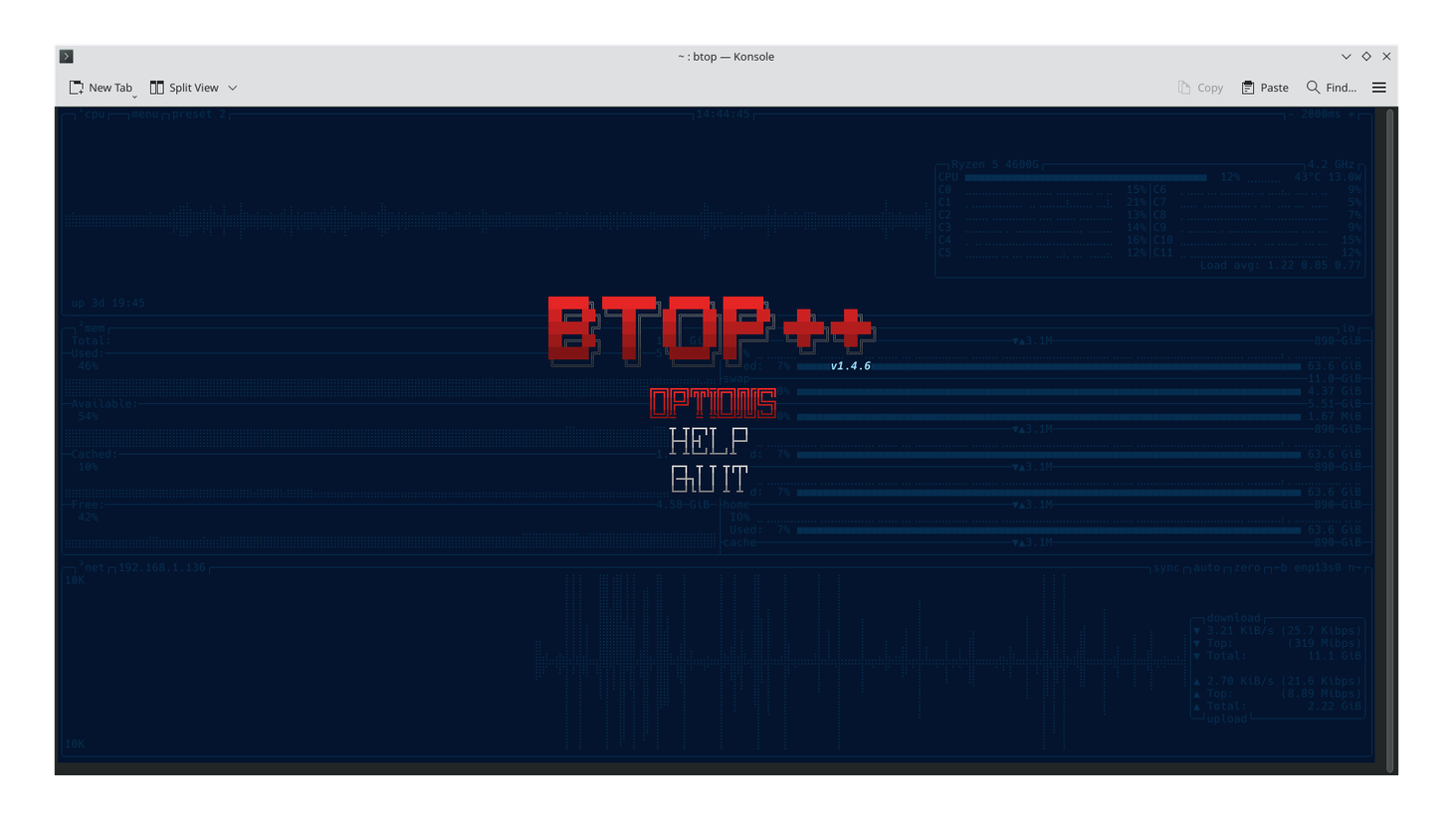Image resolution: width=1453 pixels, height=840 pixels.
Task: Select HELP in the btop menu
Action: (709, 441)
